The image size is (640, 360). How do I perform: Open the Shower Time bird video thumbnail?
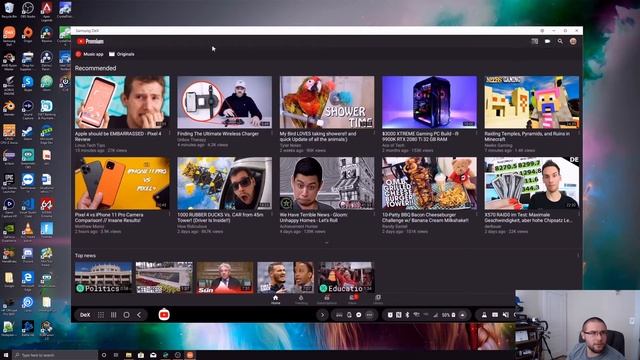coord(327,102)
